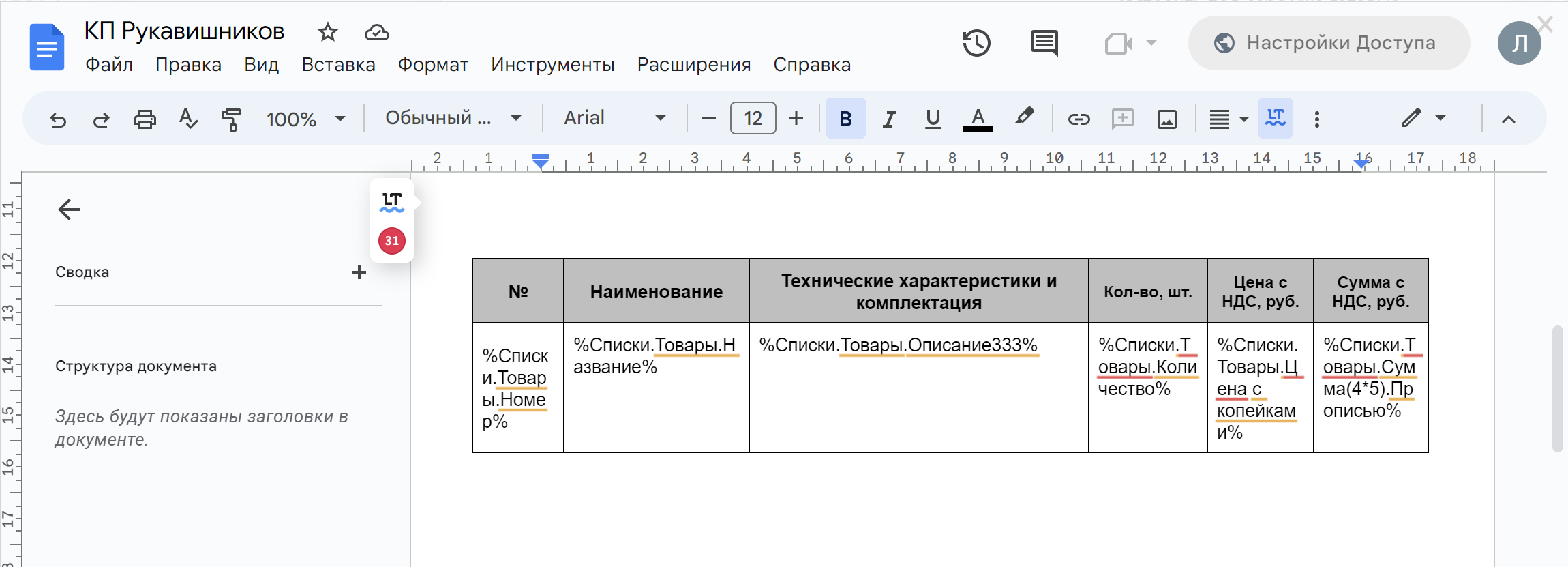Image resolution: width=1568 pixels, height=567 pixels.
Task: Open the account avatar Л
Action: [x=1519, y=43]
